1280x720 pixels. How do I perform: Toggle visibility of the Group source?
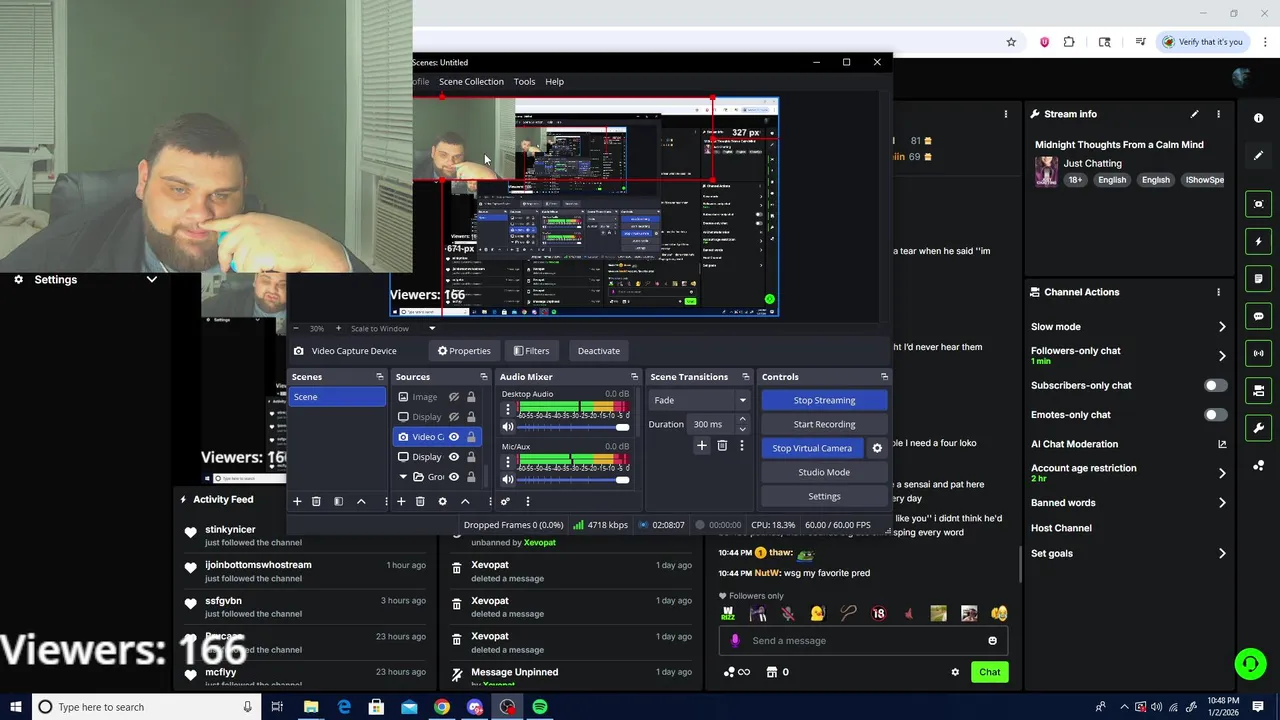pyautogui.click(x=454, y=477)
